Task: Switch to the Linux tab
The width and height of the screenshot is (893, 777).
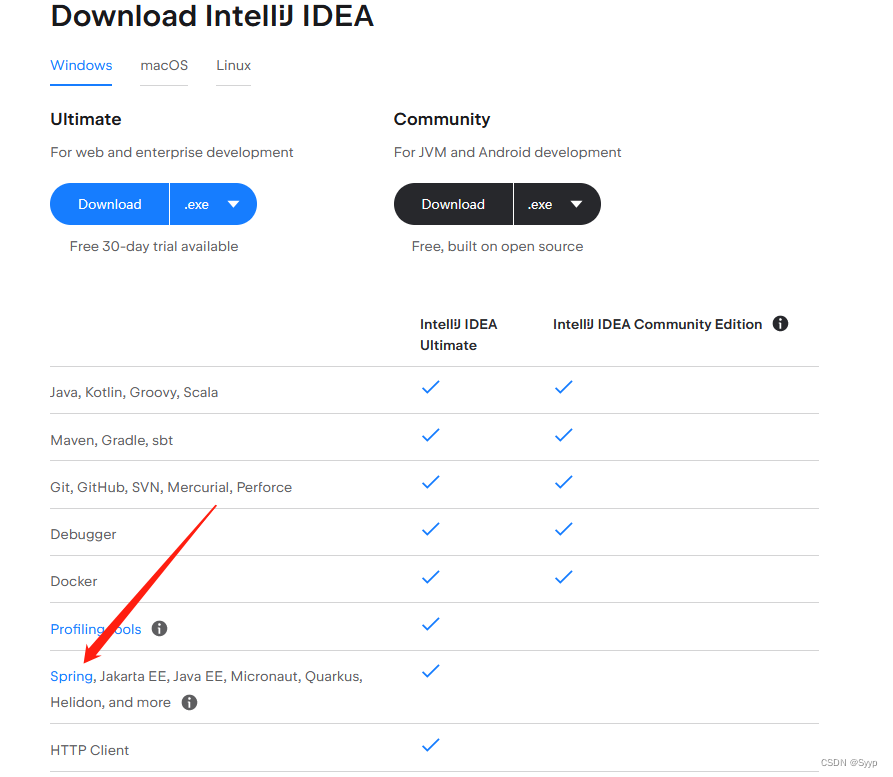Action: (234, 66)
